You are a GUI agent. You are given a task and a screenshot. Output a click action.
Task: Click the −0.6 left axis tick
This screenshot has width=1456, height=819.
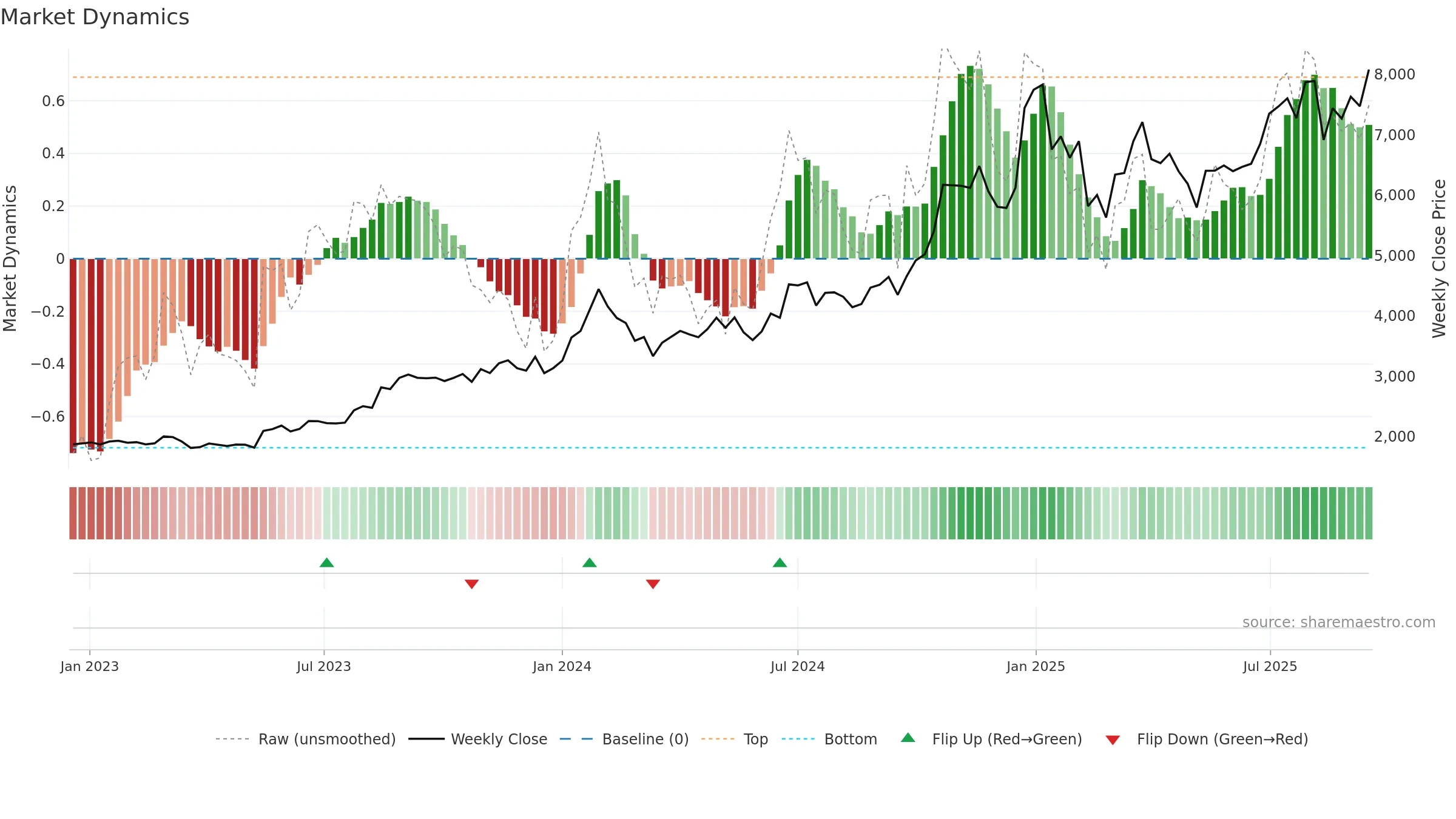48,416
